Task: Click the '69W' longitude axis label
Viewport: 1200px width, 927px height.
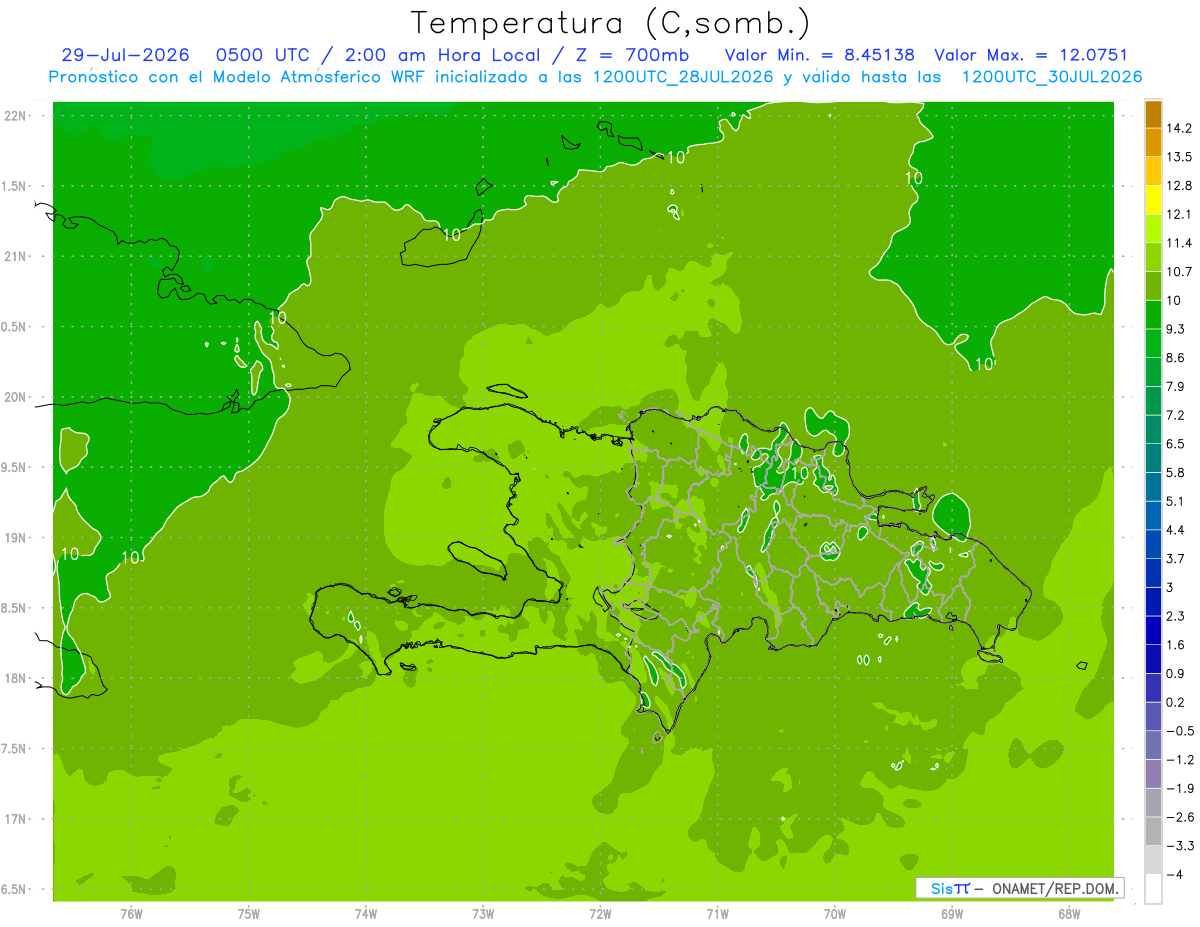Action: [x=952, y=914]
